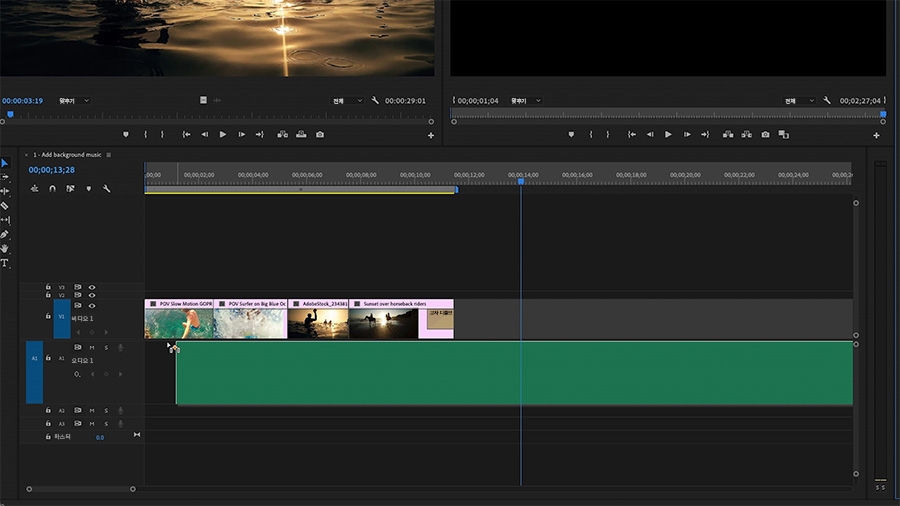Image resolution: width=900 pixels, height=506 pixels.
Task: Hide video track V1 with the eye icon
Action: [92, 306]
